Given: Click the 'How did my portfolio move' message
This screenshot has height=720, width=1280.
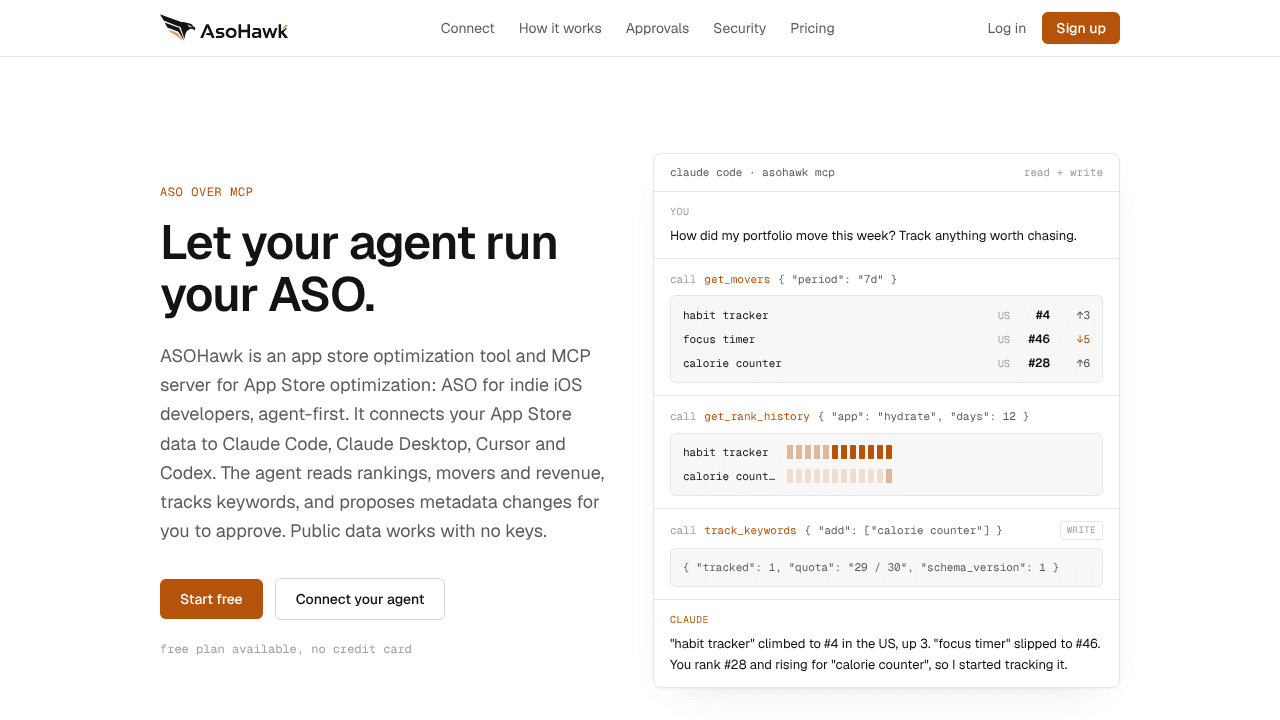Looking at the screenshot, I should click(x=873, y=236).
